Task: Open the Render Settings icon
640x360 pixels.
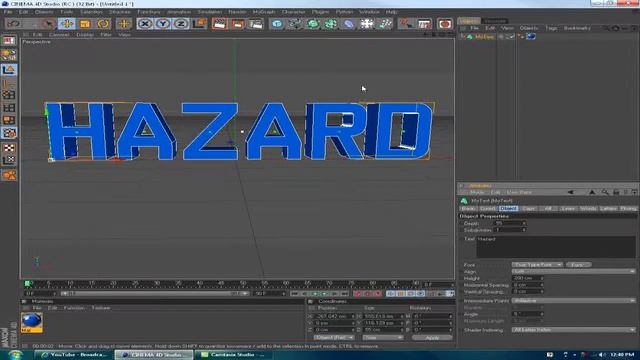Action: [256, 24]
